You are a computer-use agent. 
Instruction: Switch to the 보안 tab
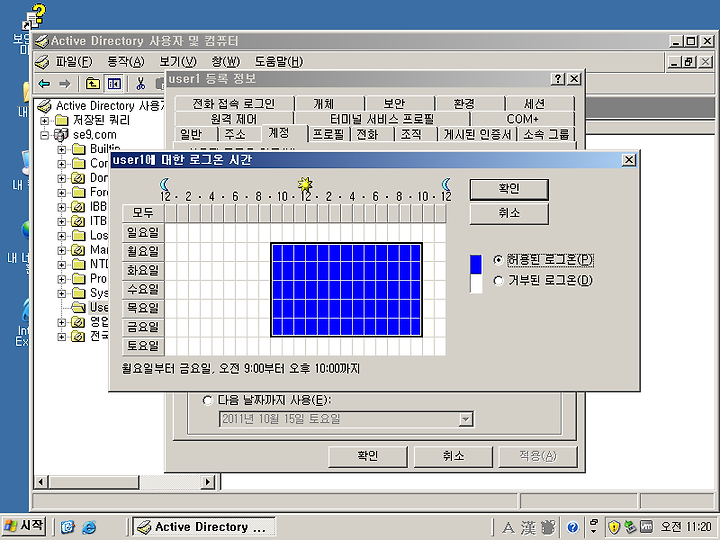click(x=394, y=103)
